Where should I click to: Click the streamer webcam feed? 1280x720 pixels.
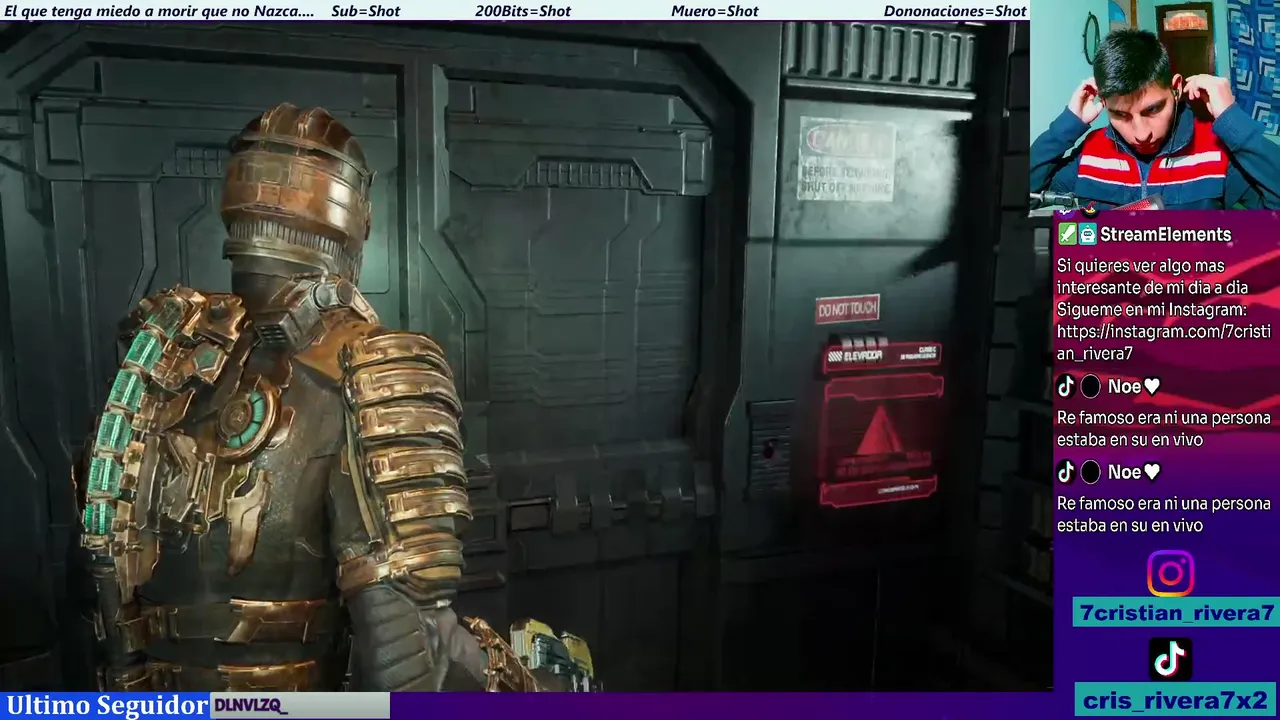(x=1155, y=104)
